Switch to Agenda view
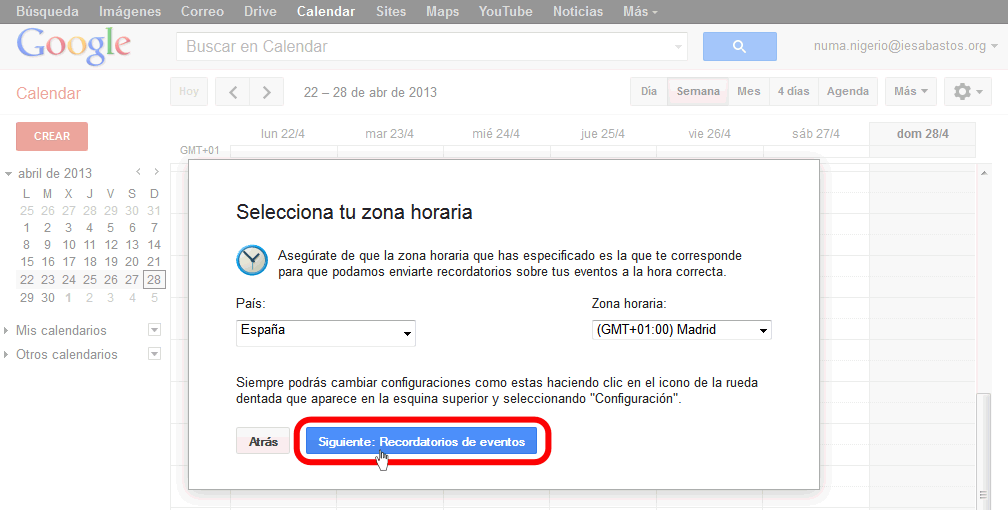 pyautogui.click(x=848, y=91)
